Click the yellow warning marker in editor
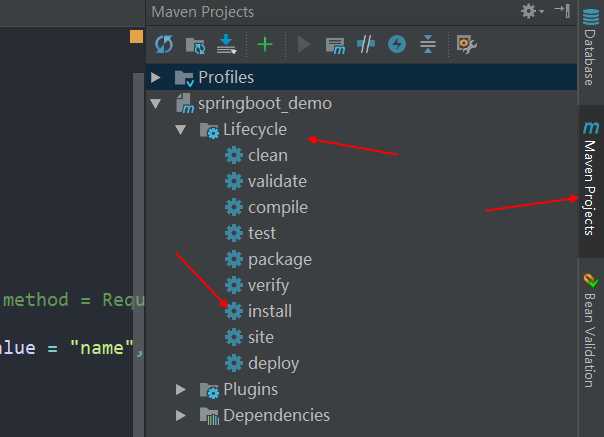The image size is (604, 437). point(136,37)
